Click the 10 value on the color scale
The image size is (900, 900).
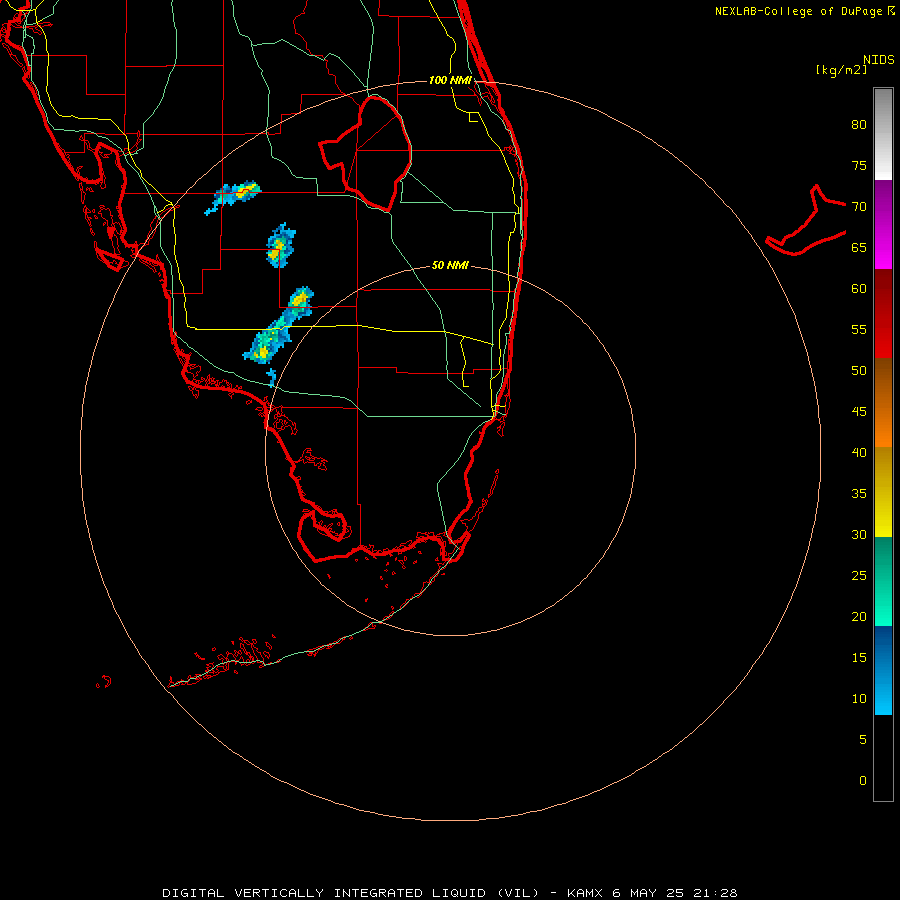859,699
